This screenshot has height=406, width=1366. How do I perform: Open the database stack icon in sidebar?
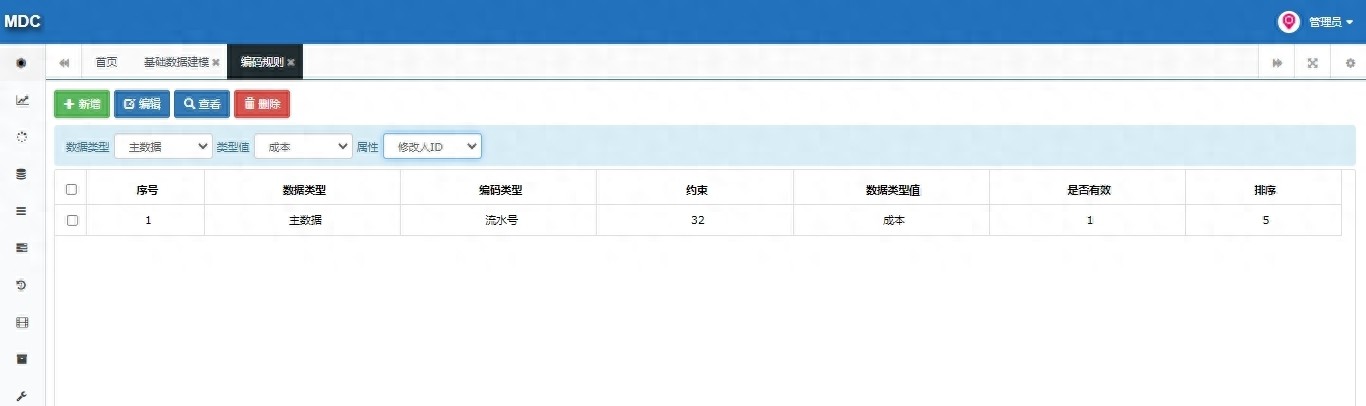pos(22,174)
